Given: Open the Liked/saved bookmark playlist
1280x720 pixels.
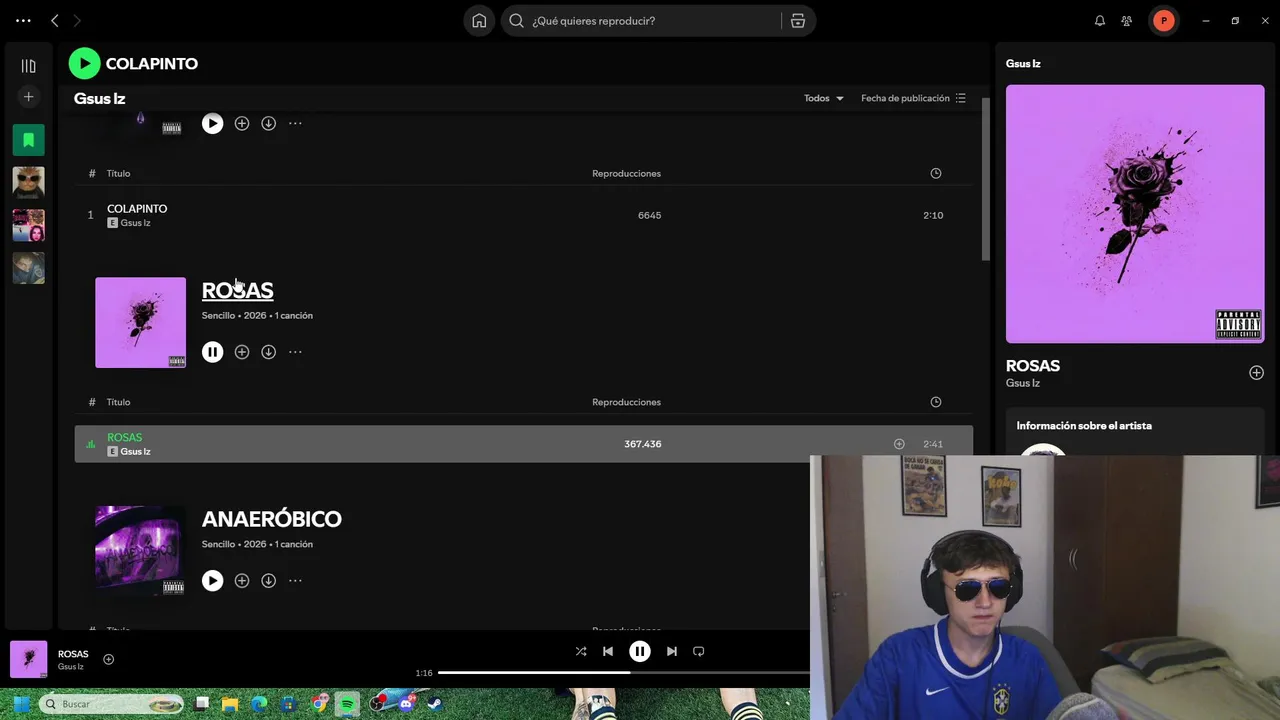Looking at the screenshot, I should click(28, 140).
